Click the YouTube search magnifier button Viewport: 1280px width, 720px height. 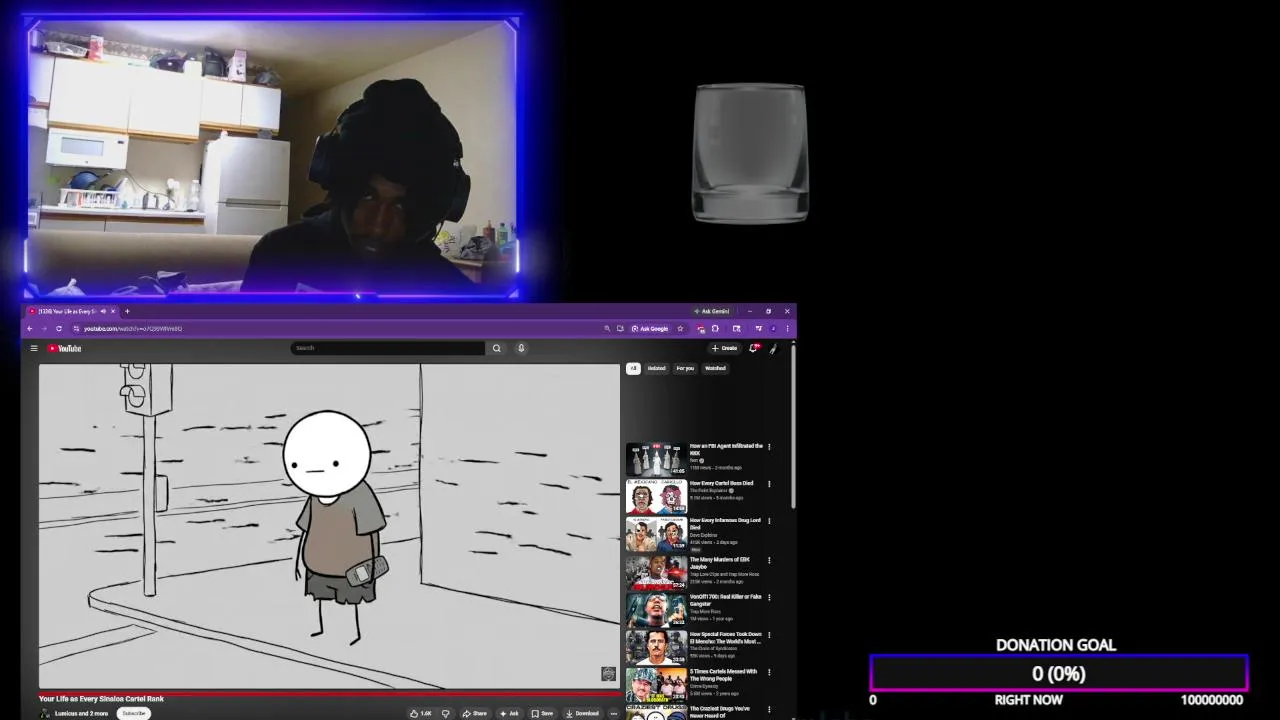click(496, 348)
